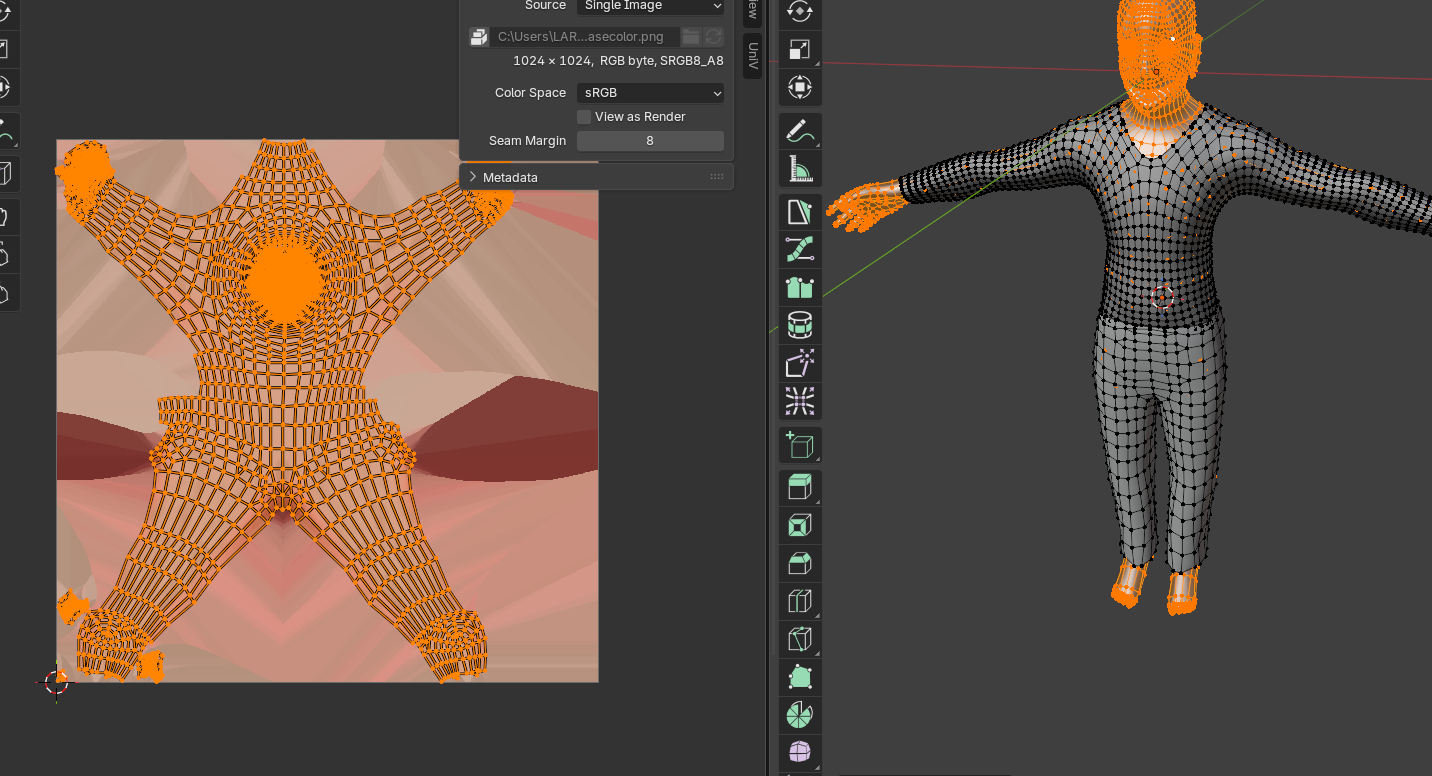Reload the image with the refresh icon
Screen dimensions: 1432x776
click(713, 37)
